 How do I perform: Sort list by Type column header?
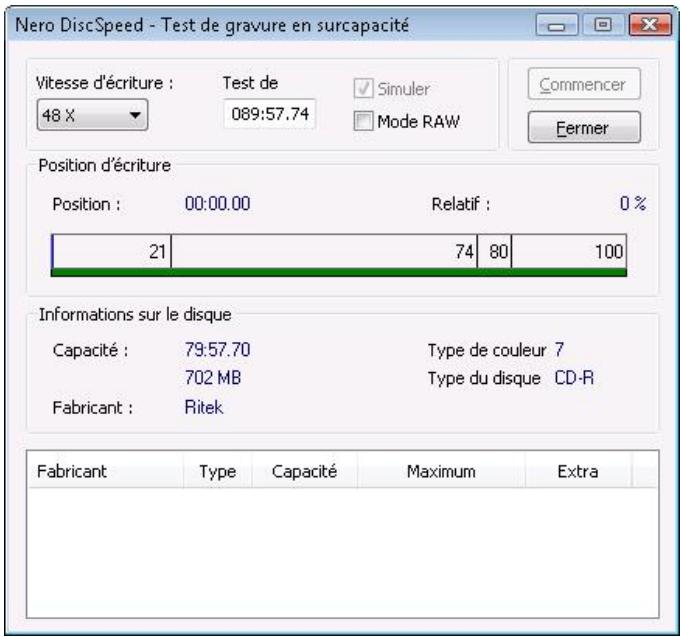pos(218,471)
